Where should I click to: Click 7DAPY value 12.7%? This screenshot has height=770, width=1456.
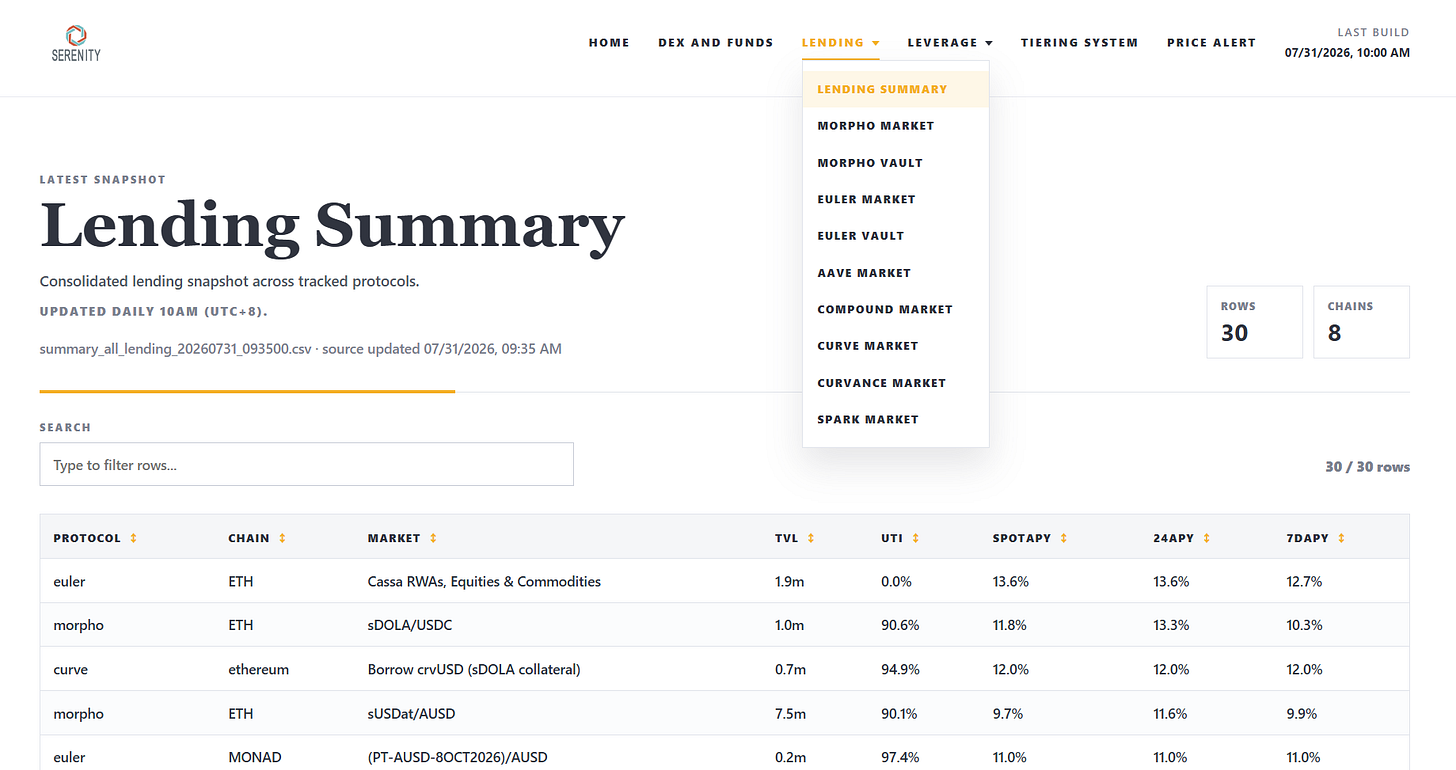1304,581
